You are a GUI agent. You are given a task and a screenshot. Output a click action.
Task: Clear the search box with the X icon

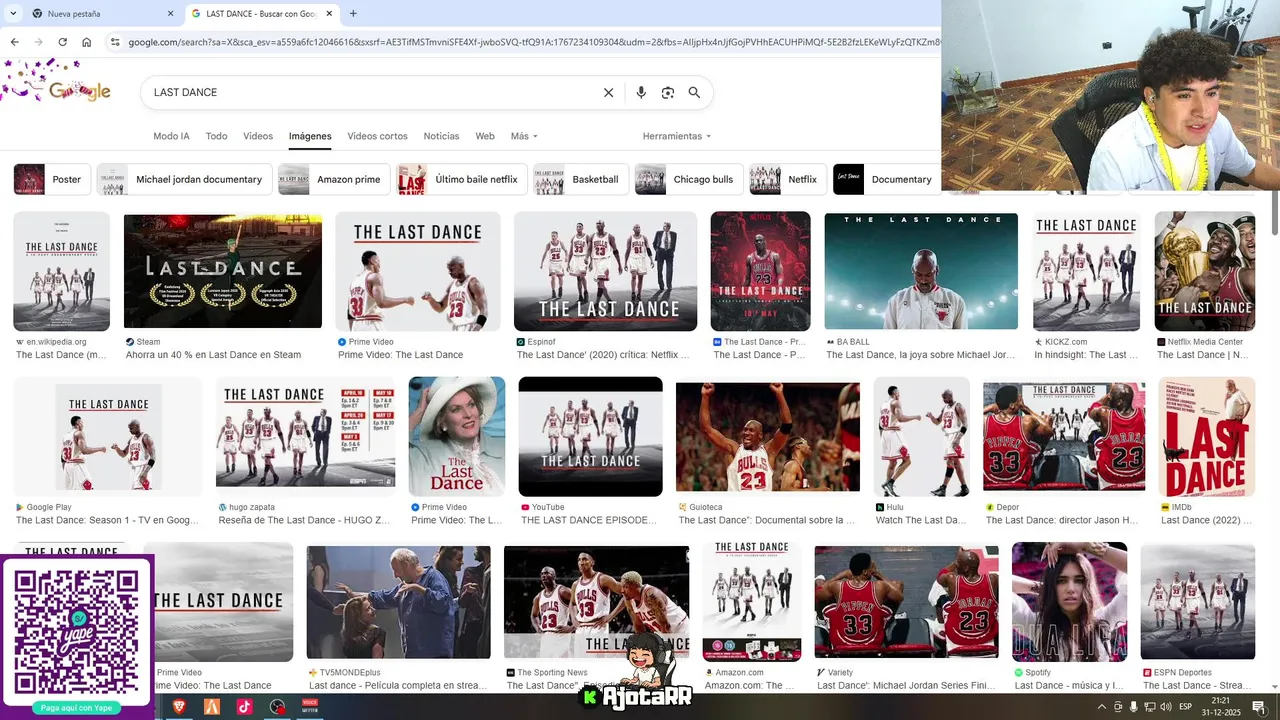tap(608, 92)
